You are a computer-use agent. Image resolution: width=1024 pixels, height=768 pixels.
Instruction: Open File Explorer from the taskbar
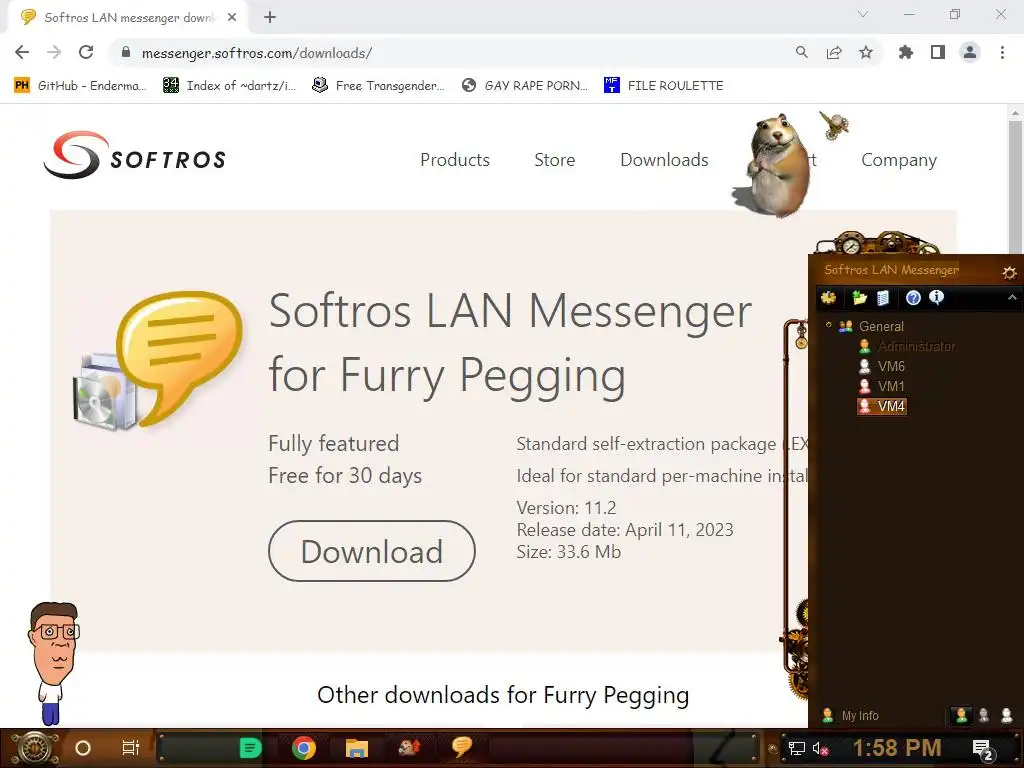coord(357,748)
